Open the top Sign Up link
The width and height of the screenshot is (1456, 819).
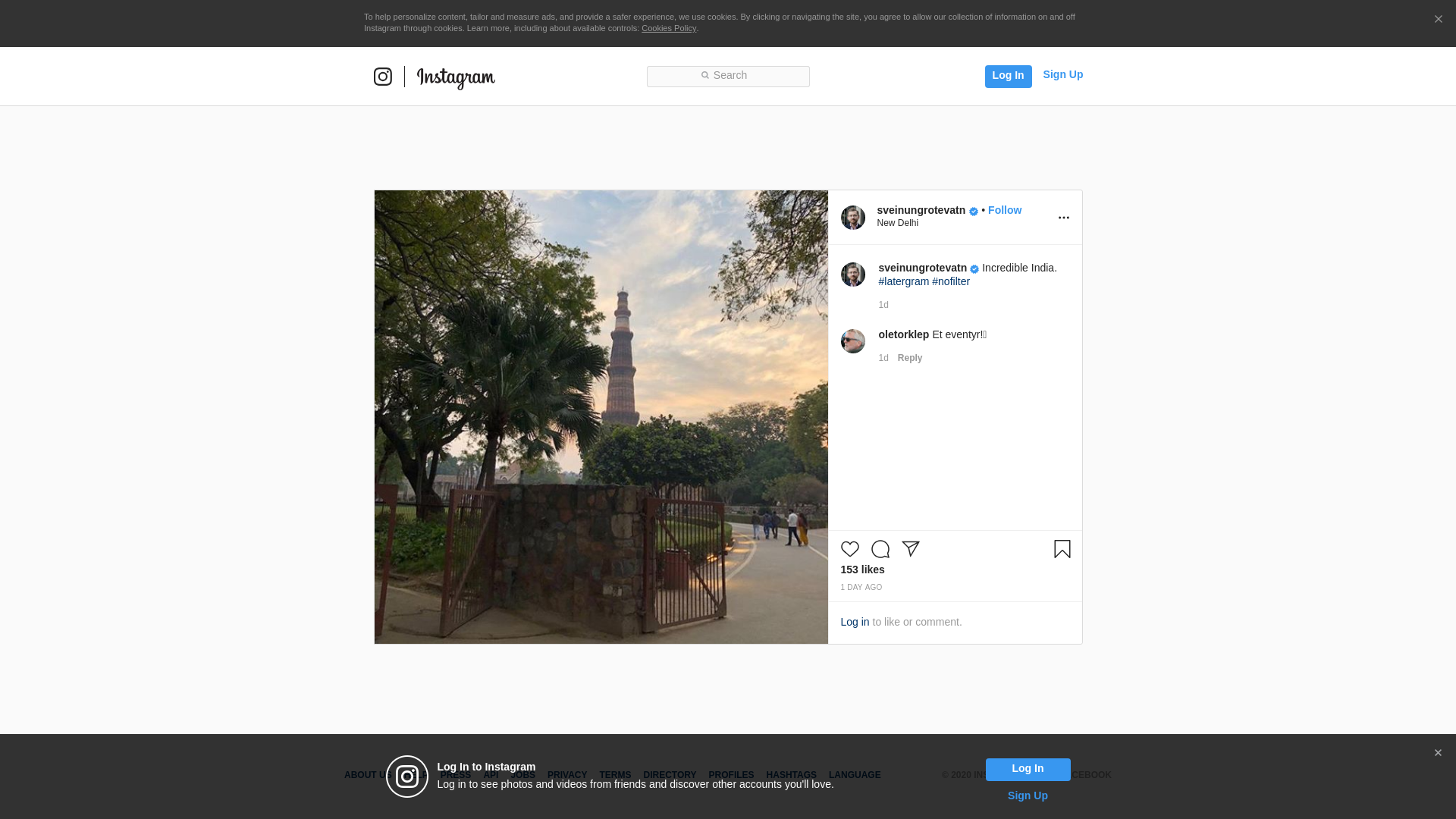[1062, 74]
